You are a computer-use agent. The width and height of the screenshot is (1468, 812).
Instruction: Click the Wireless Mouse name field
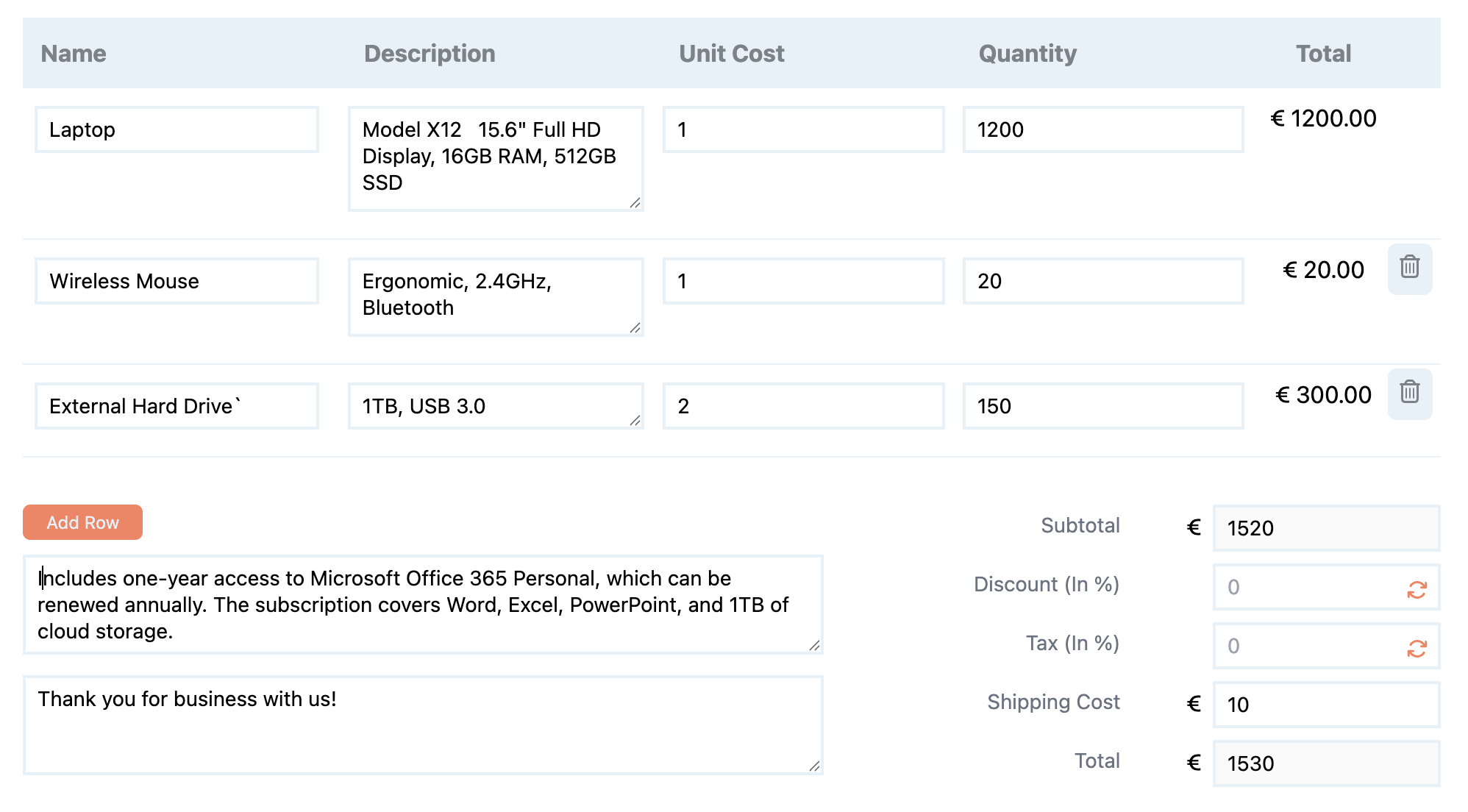coord(177,281)
